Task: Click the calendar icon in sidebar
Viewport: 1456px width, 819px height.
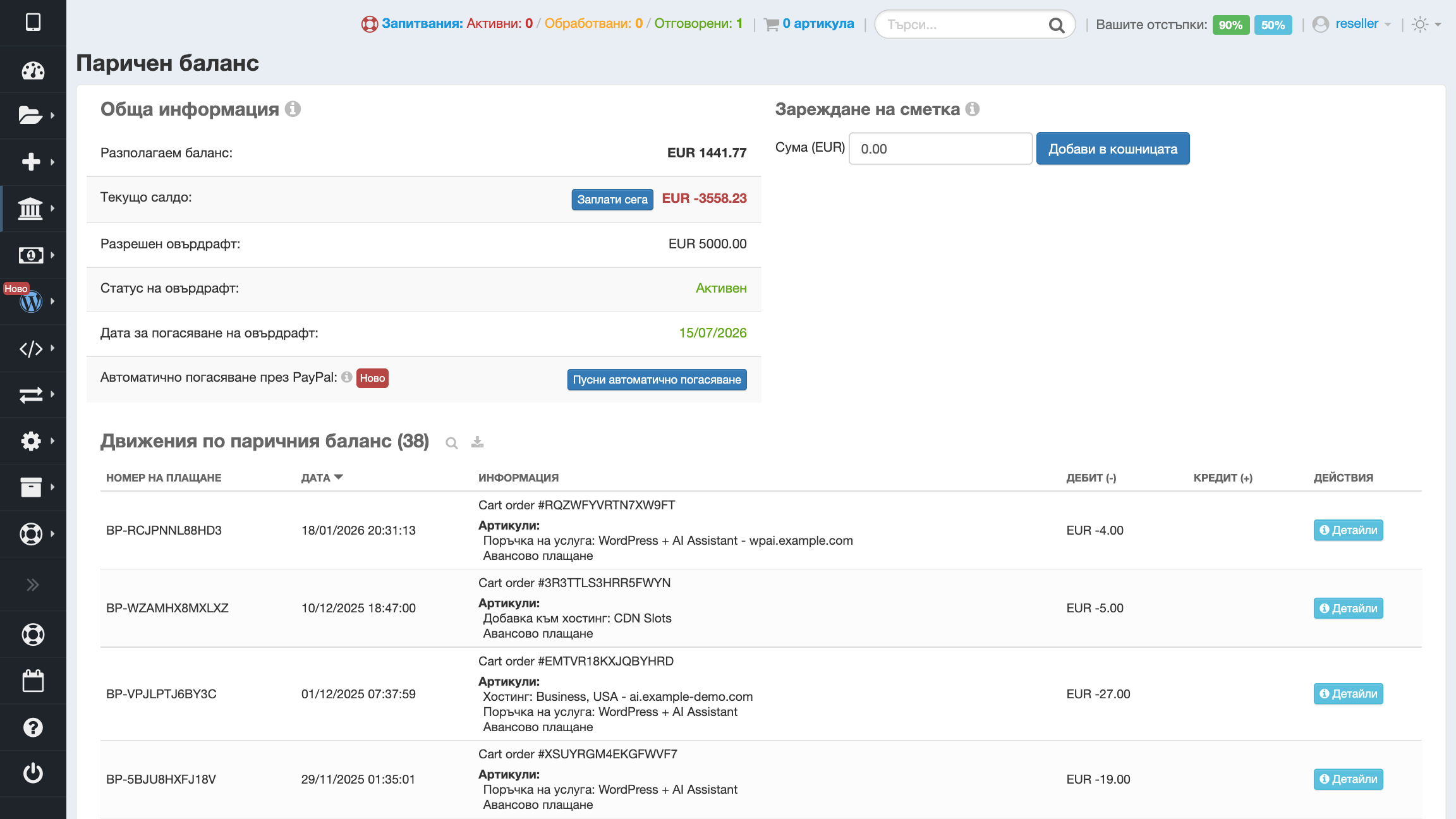Action: point(33,681)
